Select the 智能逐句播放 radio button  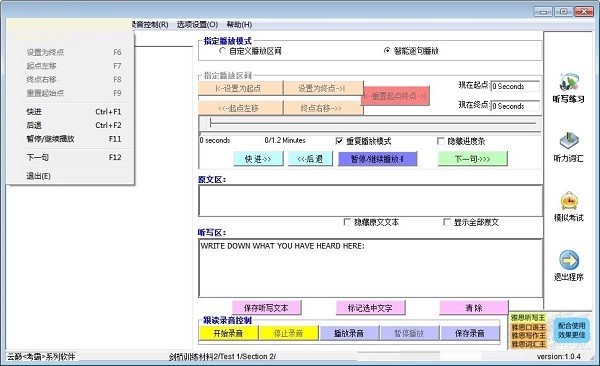pyautogui.click(x=387, y=51)
